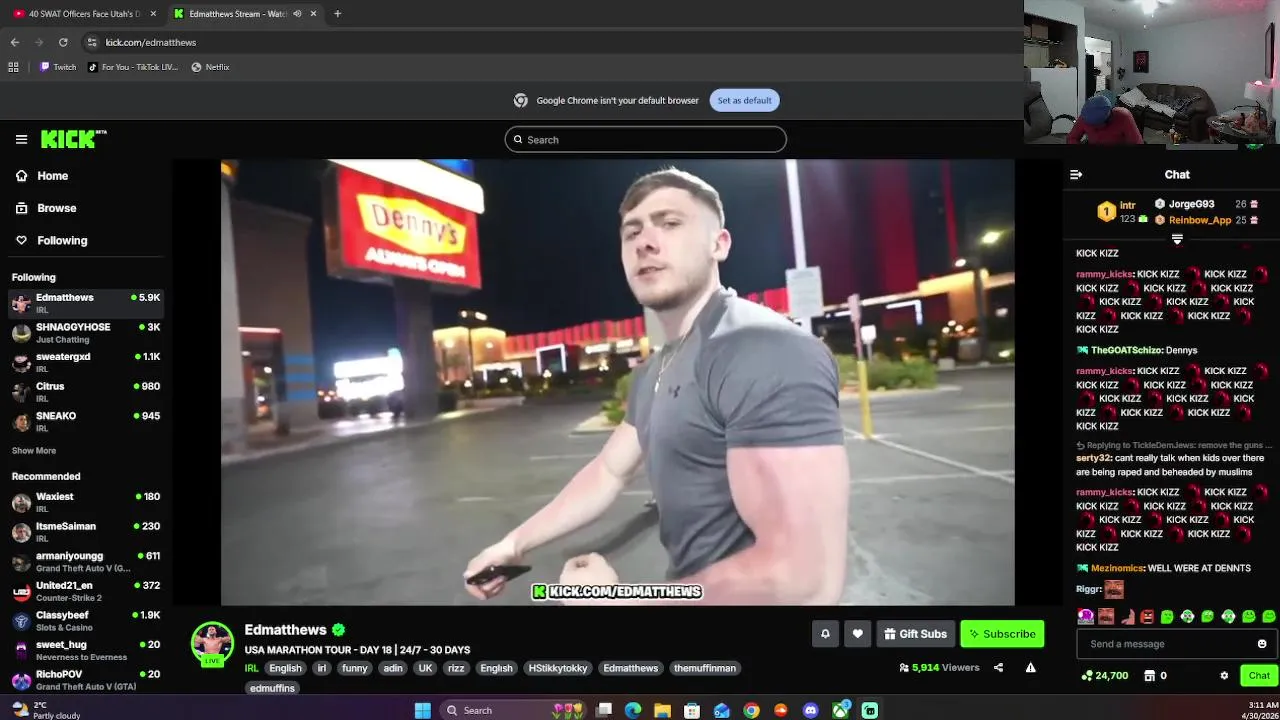Open channel points 24,700

click(1105, 675)
